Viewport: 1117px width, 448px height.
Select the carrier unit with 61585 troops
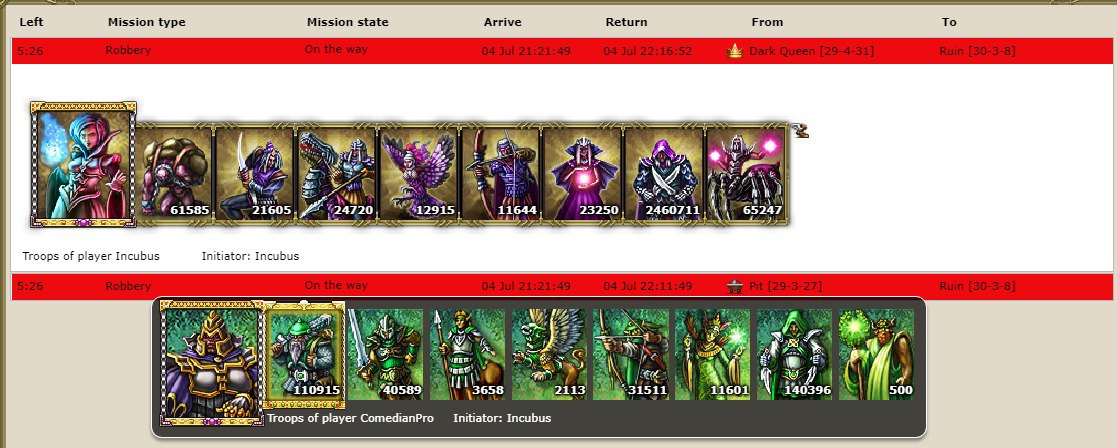coord(174,174)
